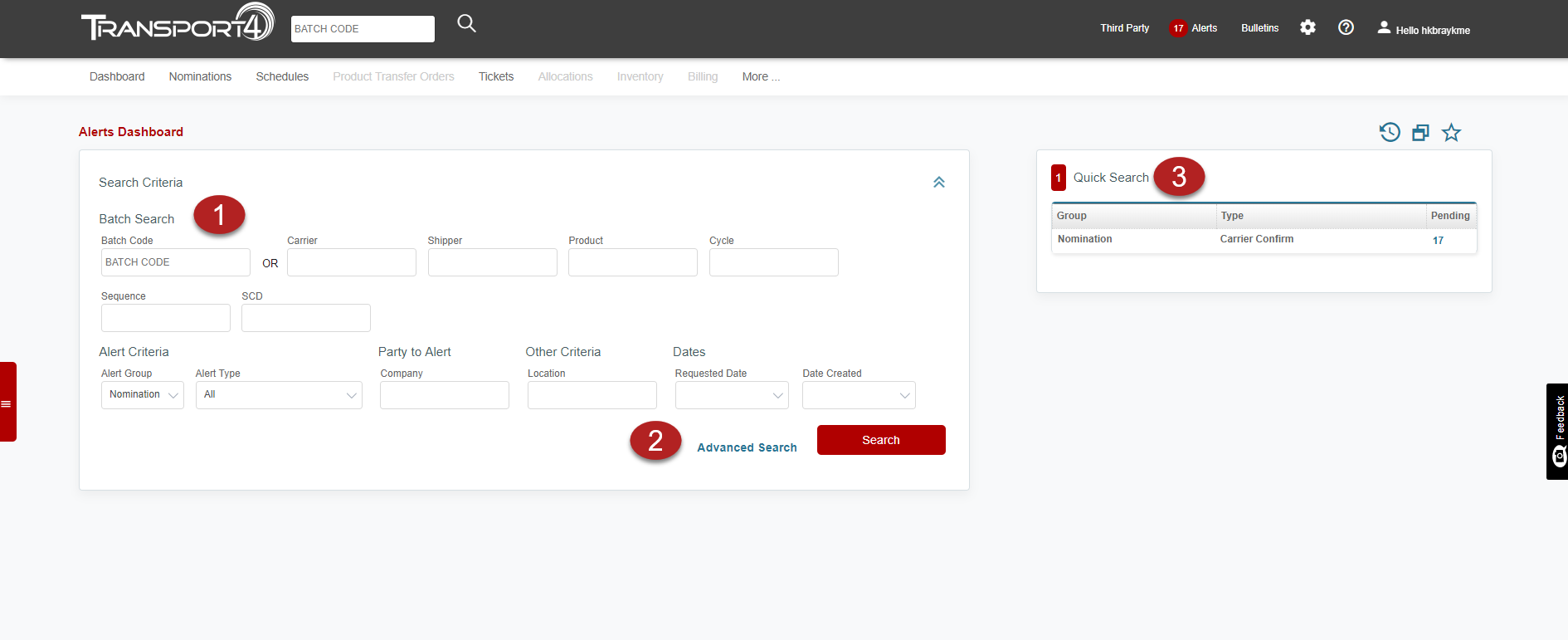The height and width of the screenshot is (640, 1568).
Task: Open the Alert Group dropdown
Action: [x=143, y=395]
